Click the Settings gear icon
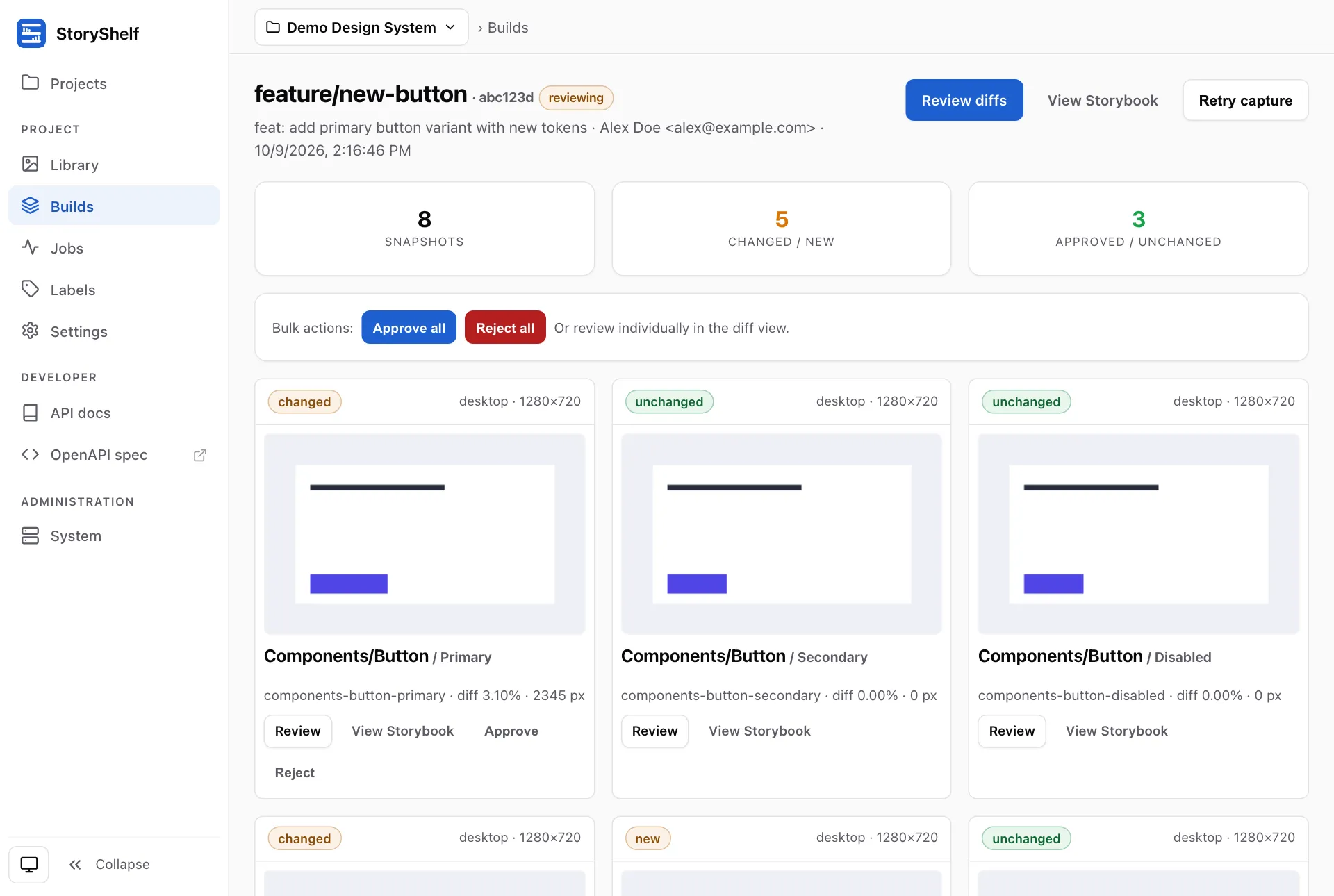The image size is (1334, 896). point(30,331)
